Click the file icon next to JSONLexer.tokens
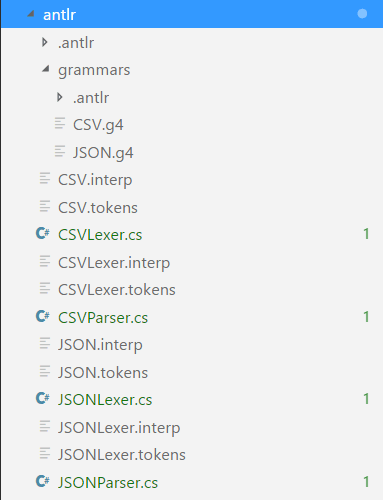 (45, 453)
